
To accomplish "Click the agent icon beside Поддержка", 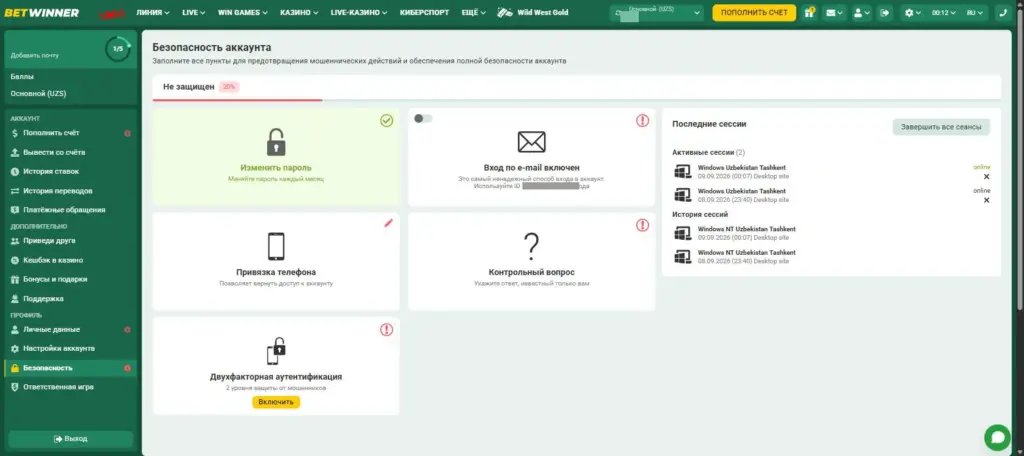I will [x=15, y=299].
